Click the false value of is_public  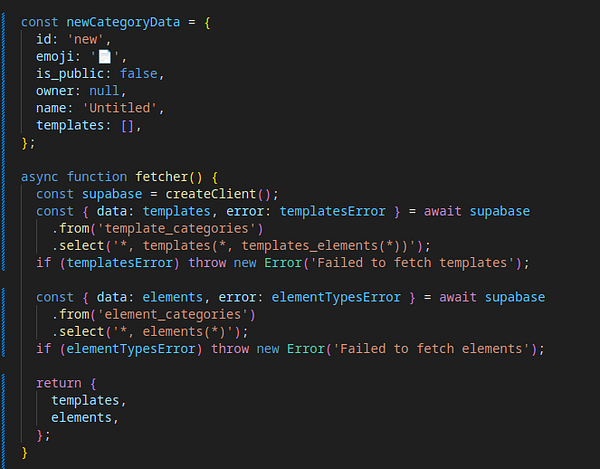point(140,73)
